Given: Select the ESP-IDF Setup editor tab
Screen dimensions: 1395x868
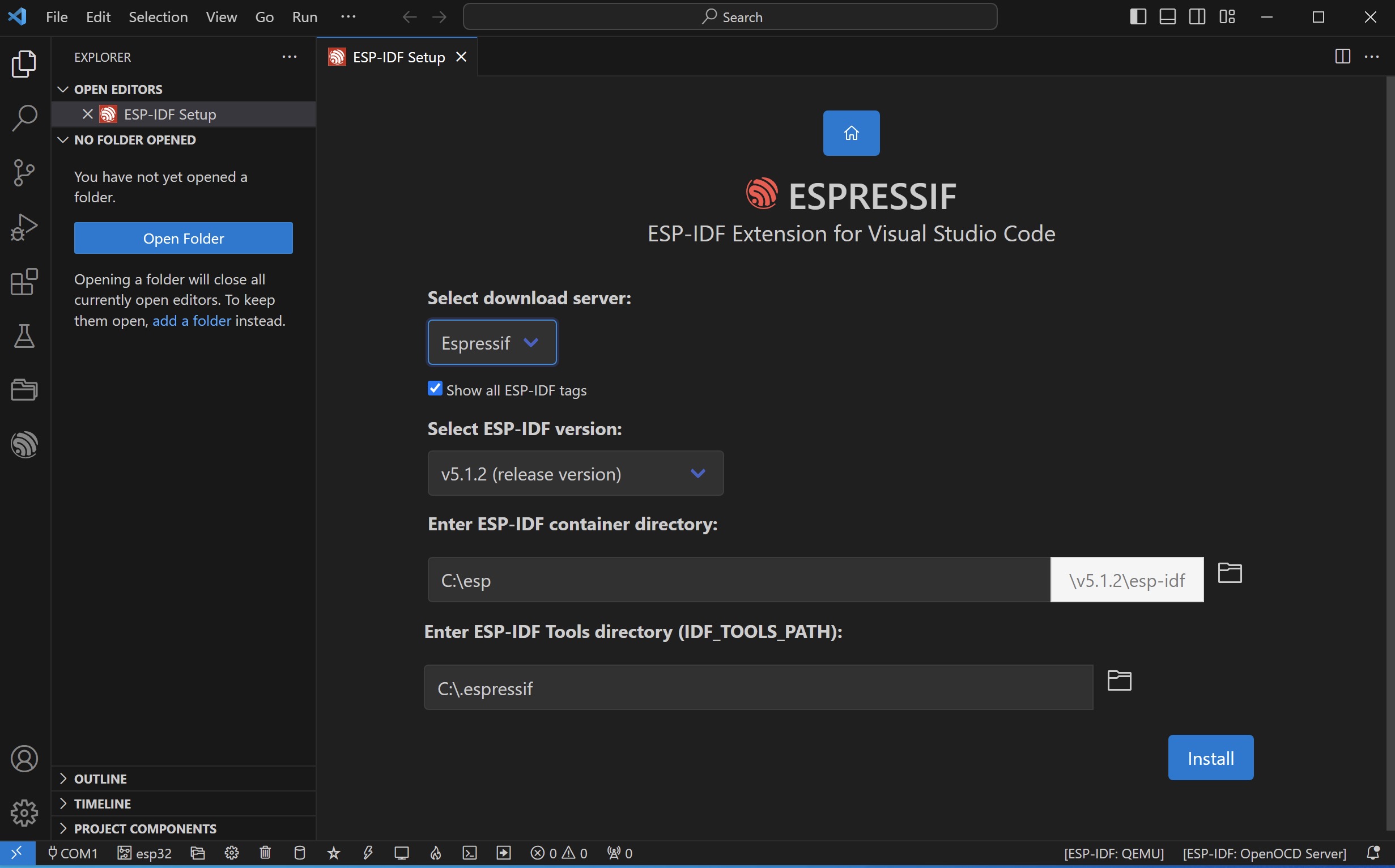Looking at the screenshot, I should [397, 57].
